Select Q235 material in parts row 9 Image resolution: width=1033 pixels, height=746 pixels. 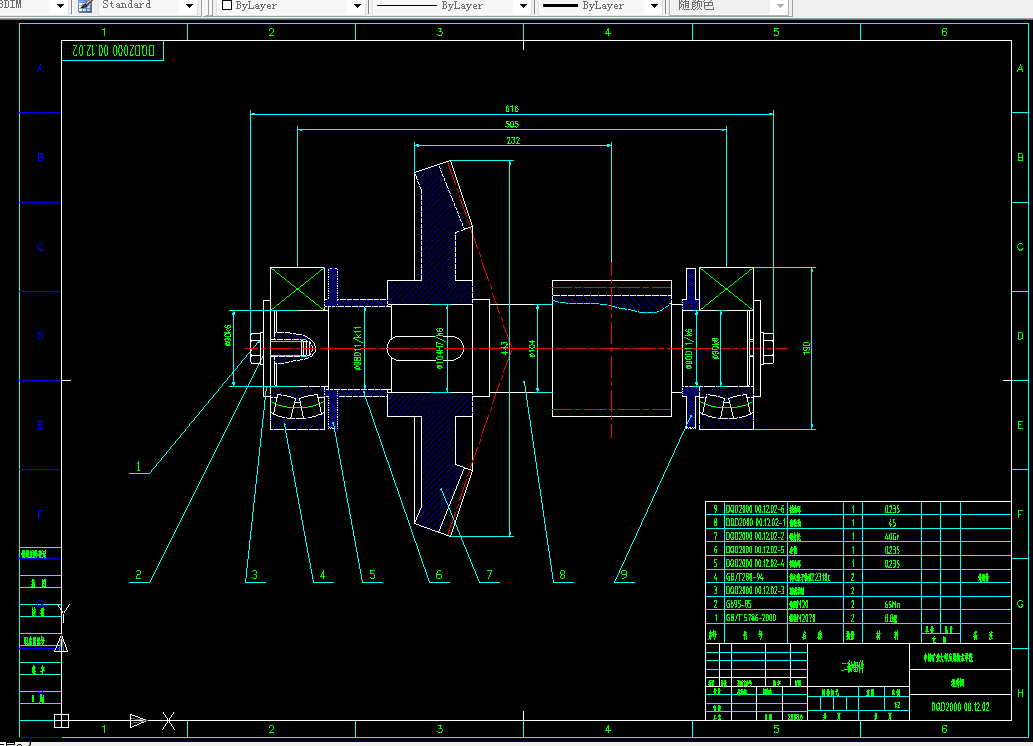892,509
